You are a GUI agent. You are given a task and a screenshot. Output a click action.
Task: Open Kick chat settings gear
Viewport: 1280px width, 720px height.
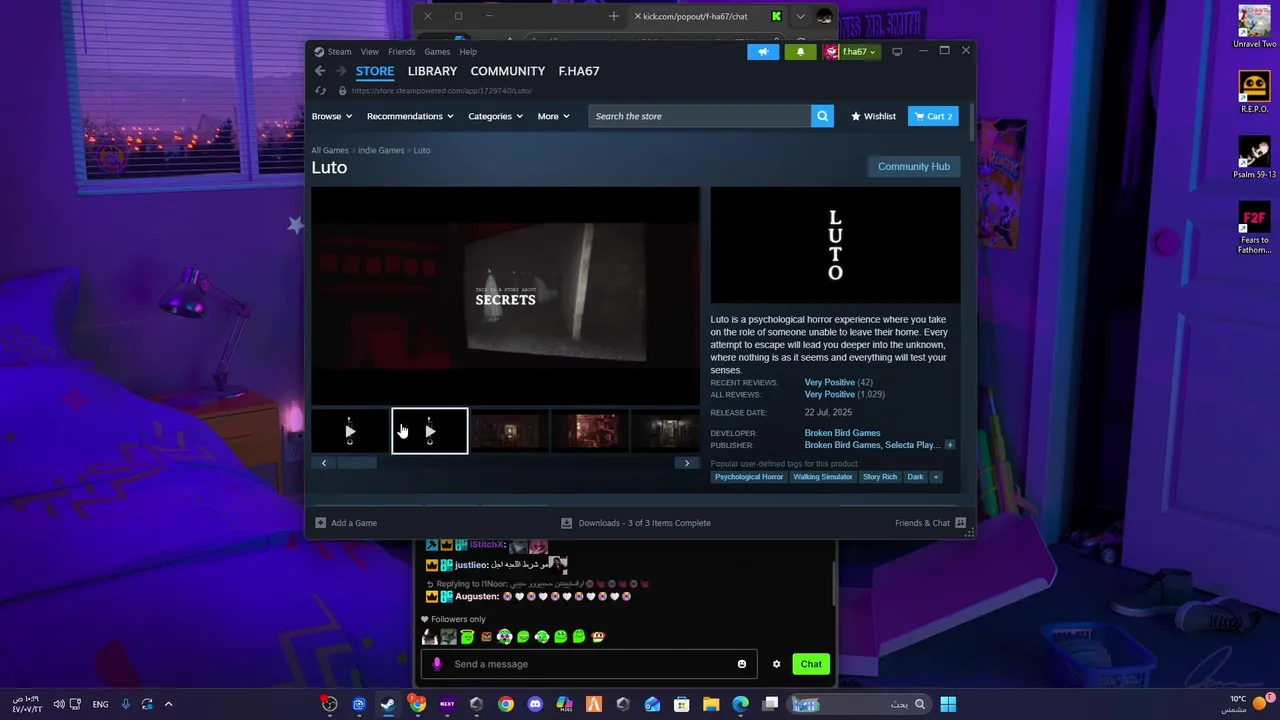coord(776,664)
